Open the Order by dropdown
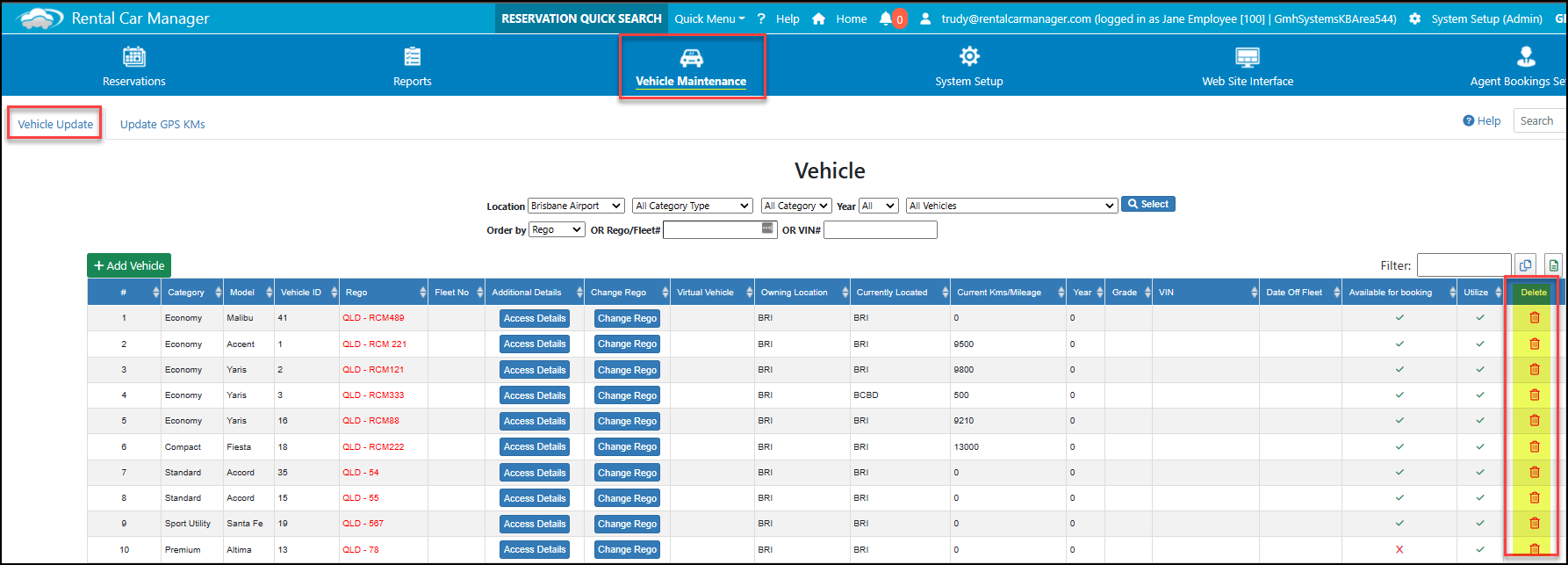Screen dimensions: 1568x565 (x=557, y=229)
